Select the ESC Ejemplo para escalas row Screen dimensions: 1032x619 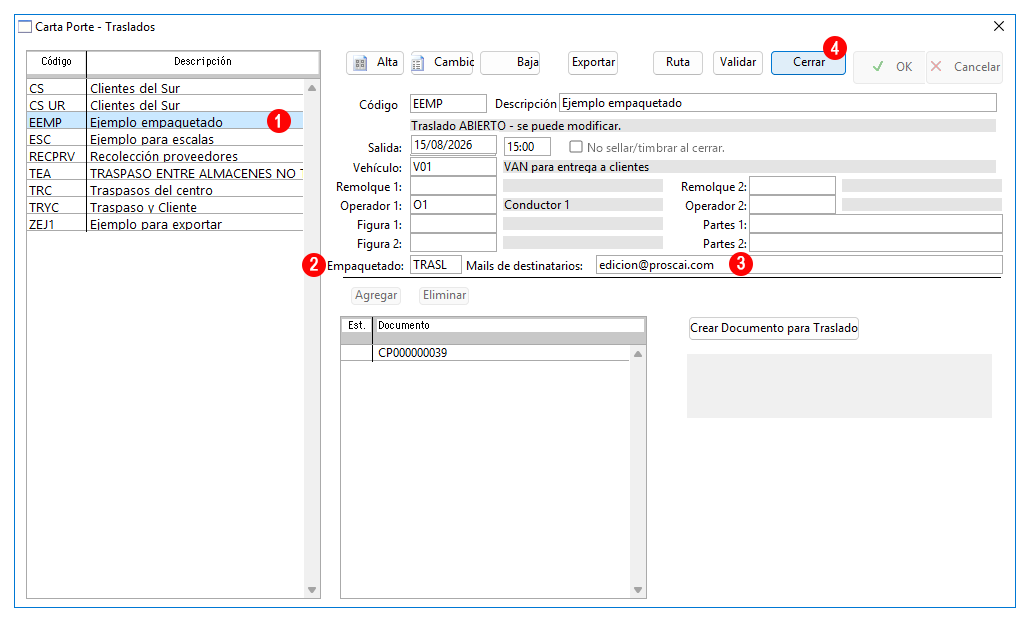pyautogui.click(x=165, y=139)
